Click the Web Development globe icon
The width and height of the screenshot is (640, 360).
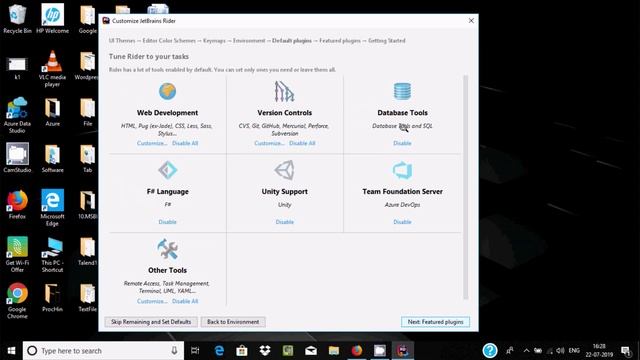point(167,91)
